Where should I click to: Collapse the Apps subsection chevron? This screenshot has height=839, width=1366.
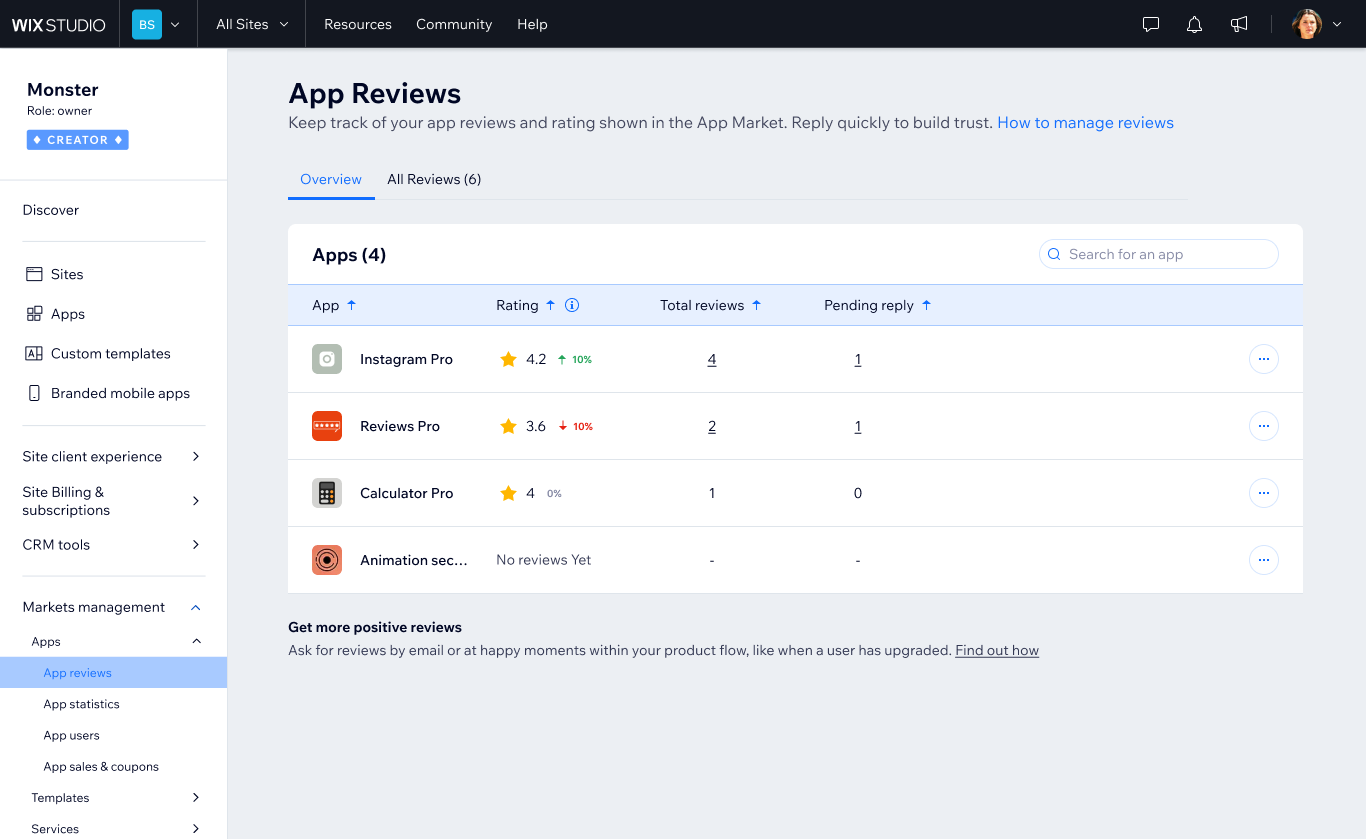[x=196, y=641]
